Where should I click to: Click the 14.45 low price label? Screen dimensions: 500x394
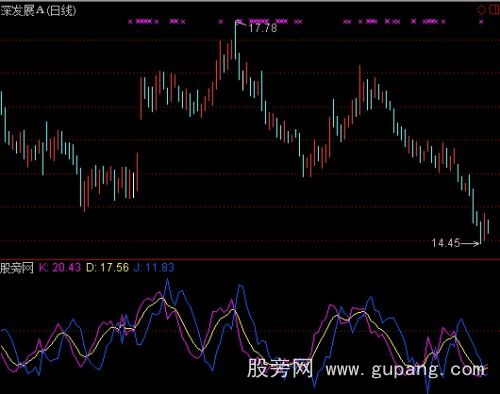click(446, 243)
